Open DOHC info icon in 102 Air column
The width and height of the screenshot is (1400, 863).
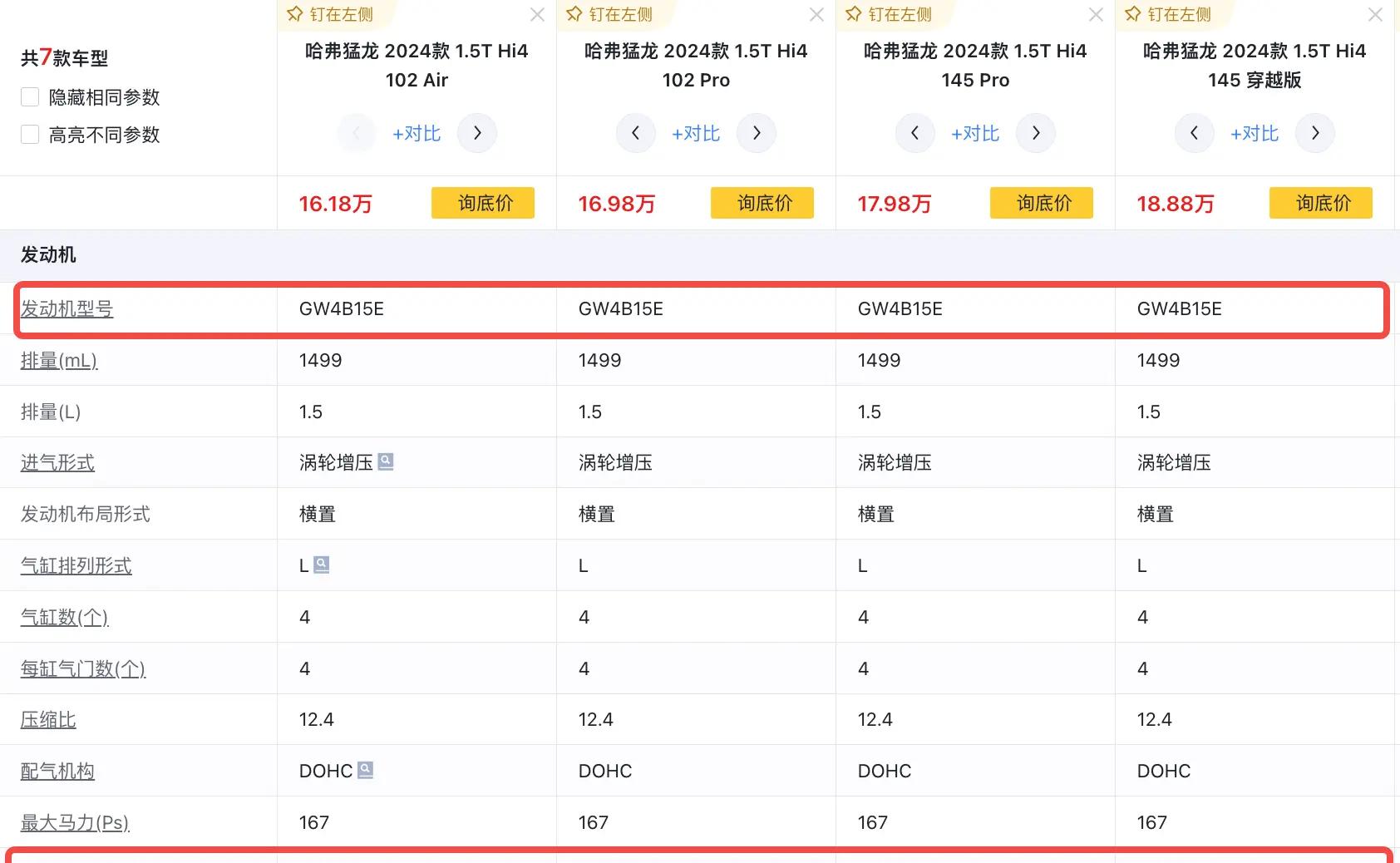366,770
